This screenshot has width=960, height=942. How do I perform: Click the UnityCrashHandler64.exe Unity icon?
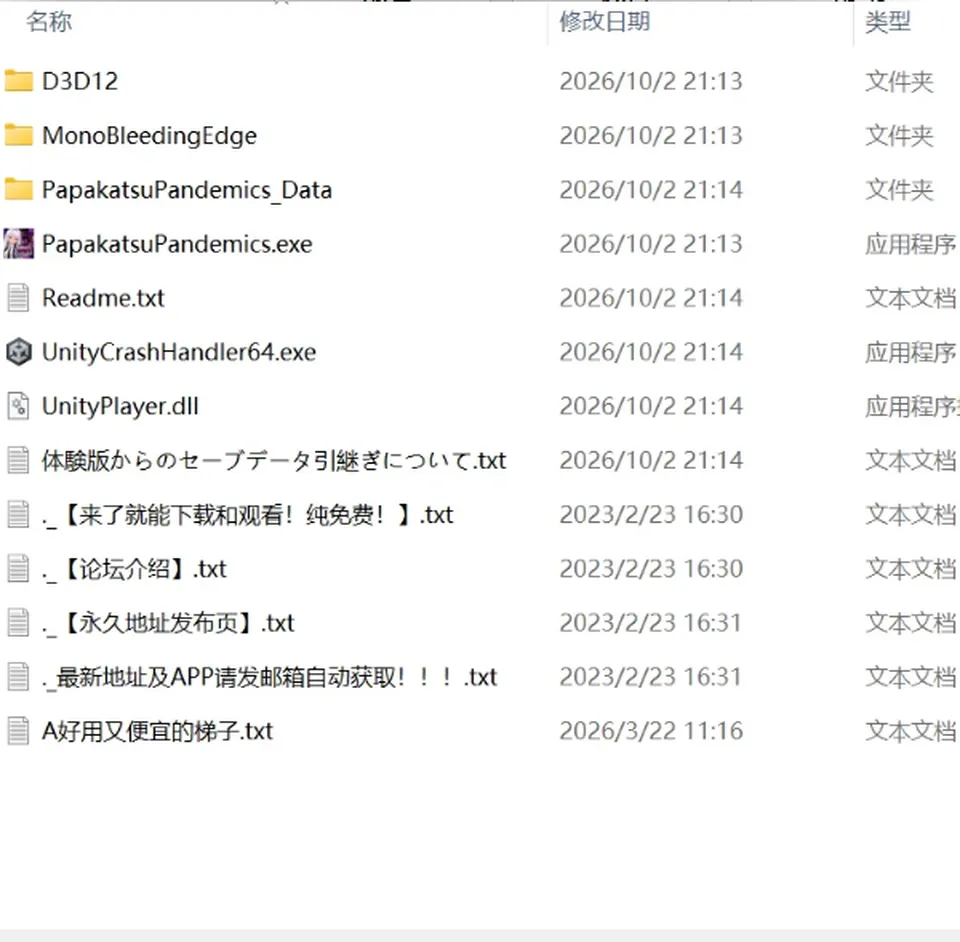click(x=18, y=352)
